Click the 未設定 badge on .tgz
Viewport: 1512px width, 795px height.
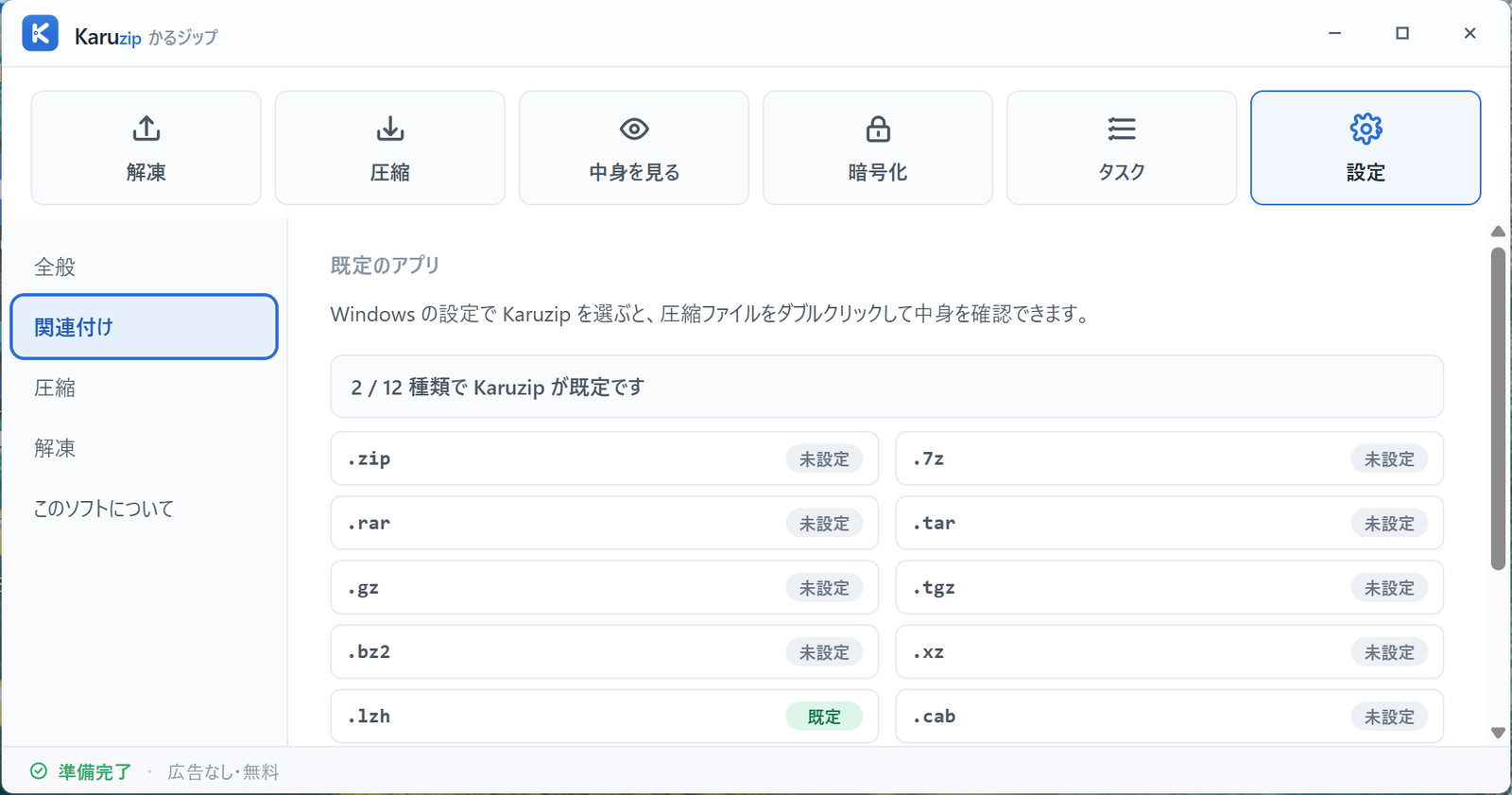[1389, 588]
